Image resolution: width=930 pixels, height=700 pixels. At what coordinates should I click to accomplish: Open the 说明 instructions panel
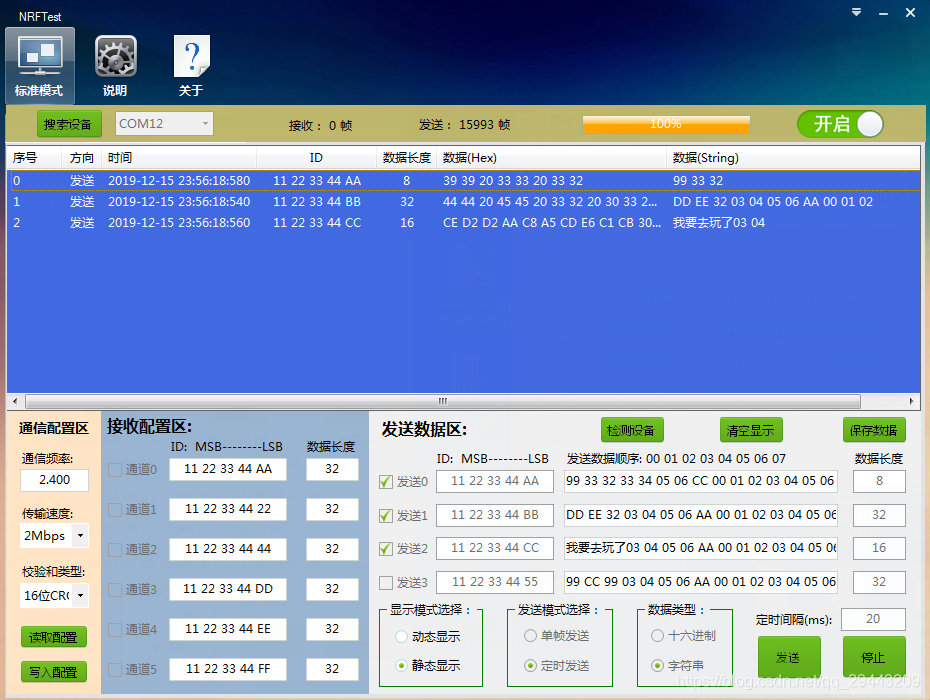click(114, 63)
